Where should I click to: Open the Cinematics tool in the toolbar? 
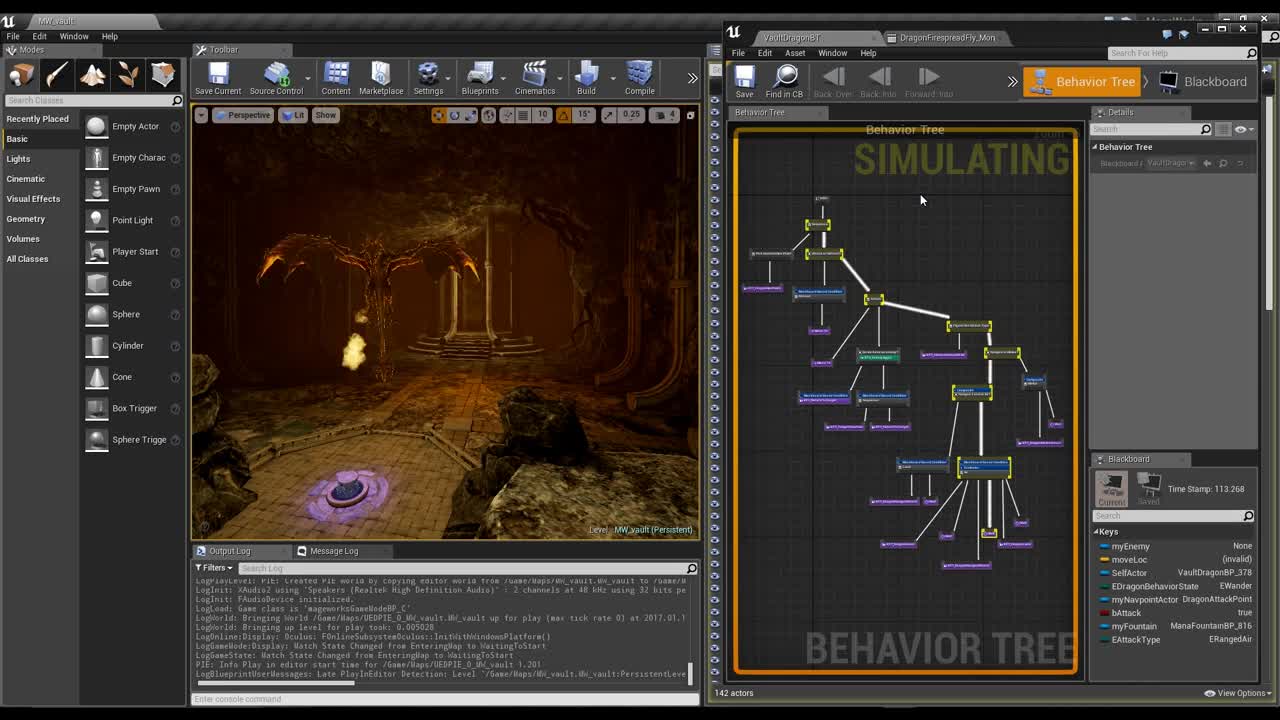(x=536, y=75)
